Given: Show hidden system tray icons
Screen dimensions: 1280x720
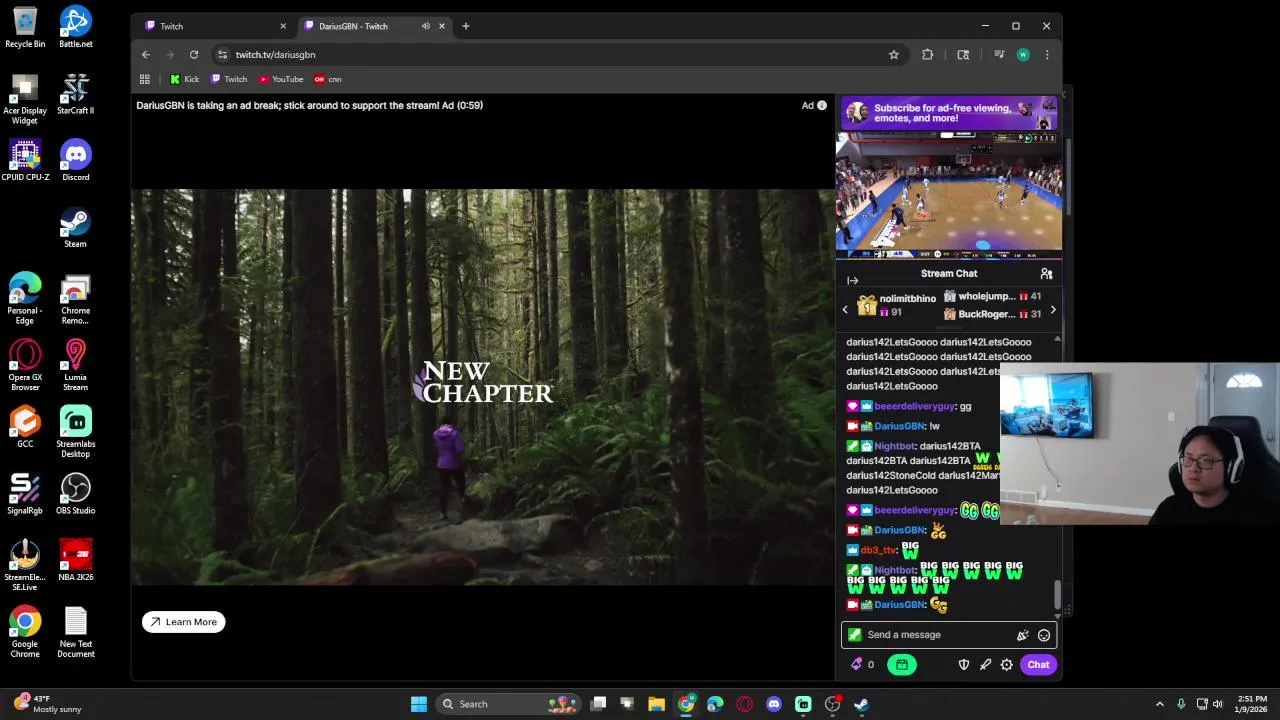Looking at the screenshot, I should [1160, 704].
